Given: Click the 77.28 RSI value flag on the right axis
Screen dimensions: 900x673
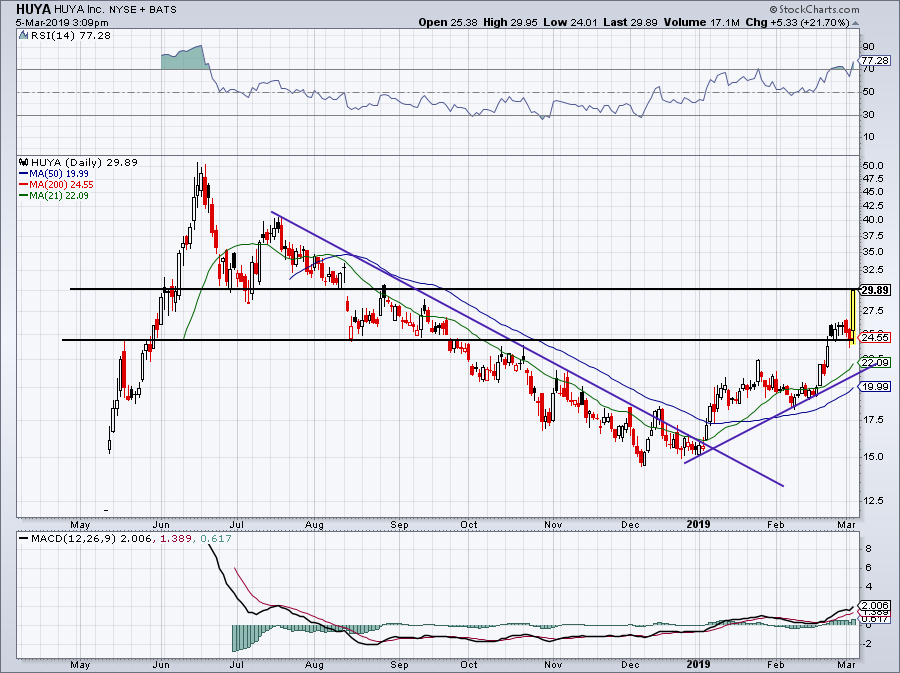Looking at the screenshot, I should coord(876,60).
